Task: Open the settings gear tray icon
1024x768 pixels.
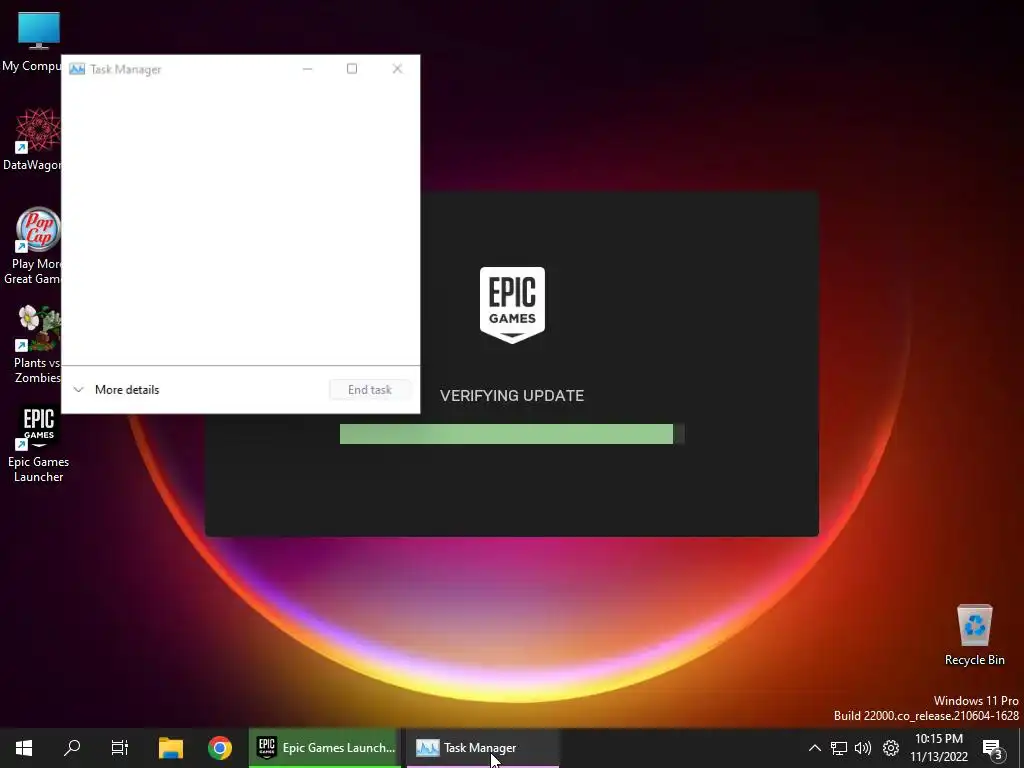Action: [891, 748]
